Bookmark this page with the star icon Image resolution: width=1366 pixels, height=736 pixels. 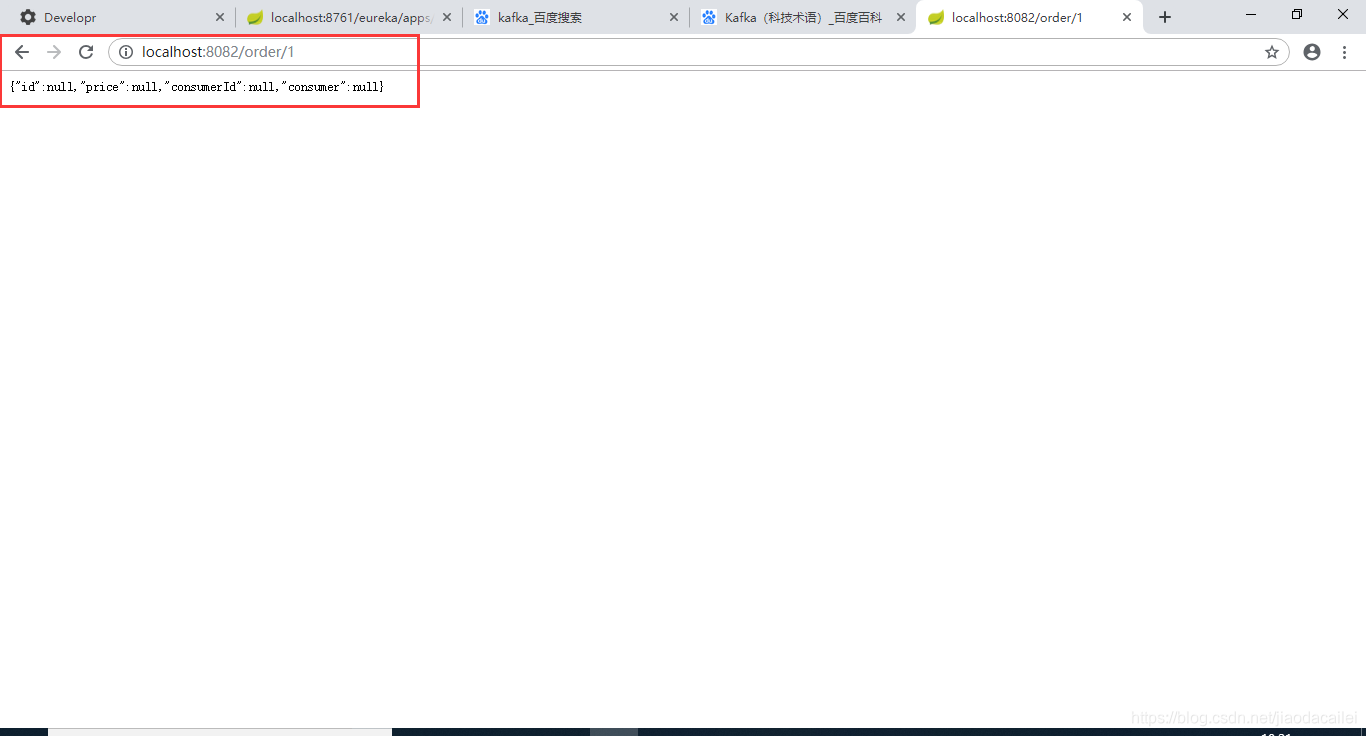(1272, 52)
